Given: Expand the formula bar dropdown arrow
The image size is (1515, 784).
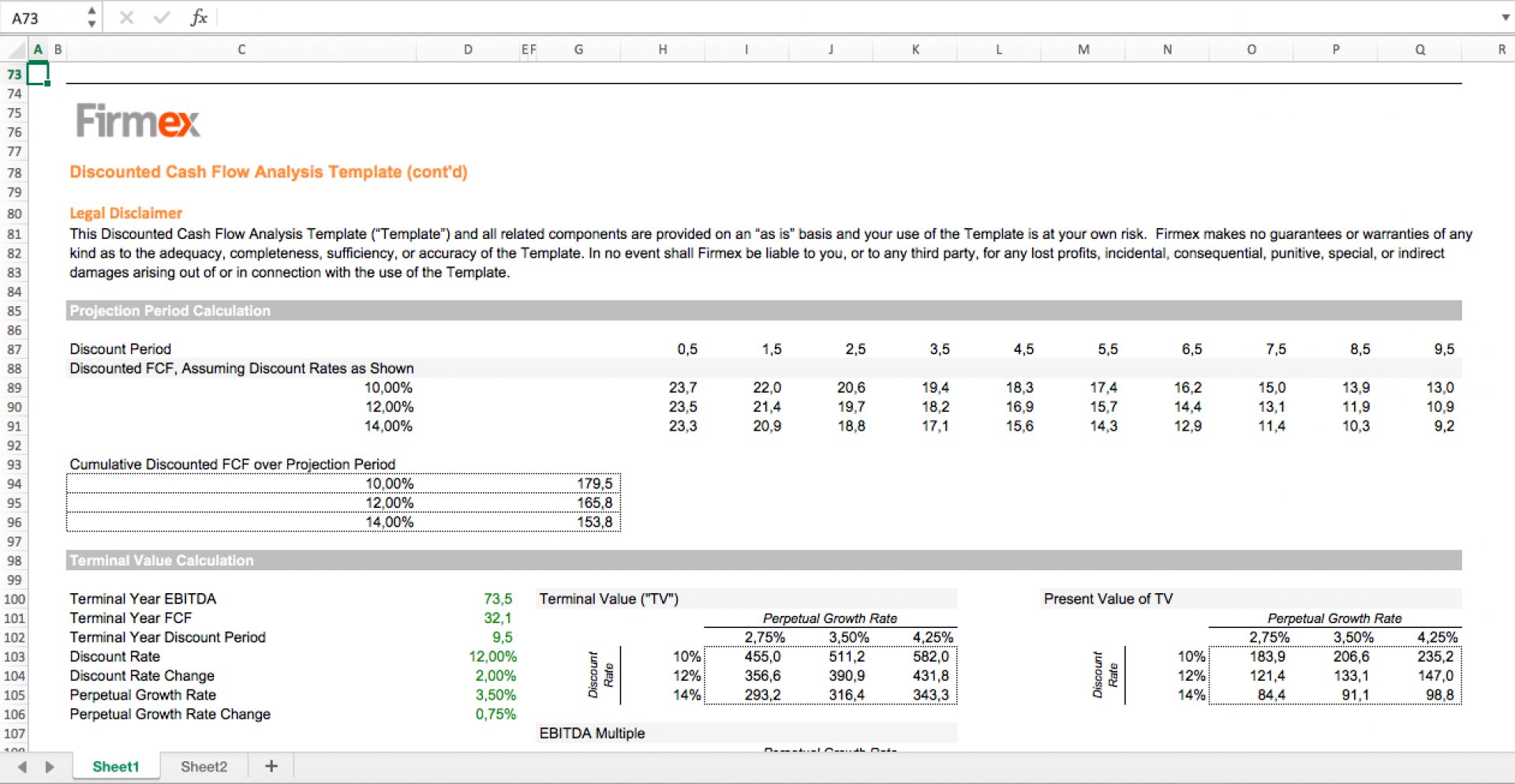Looking at the screenshot, I should 1505,17.
